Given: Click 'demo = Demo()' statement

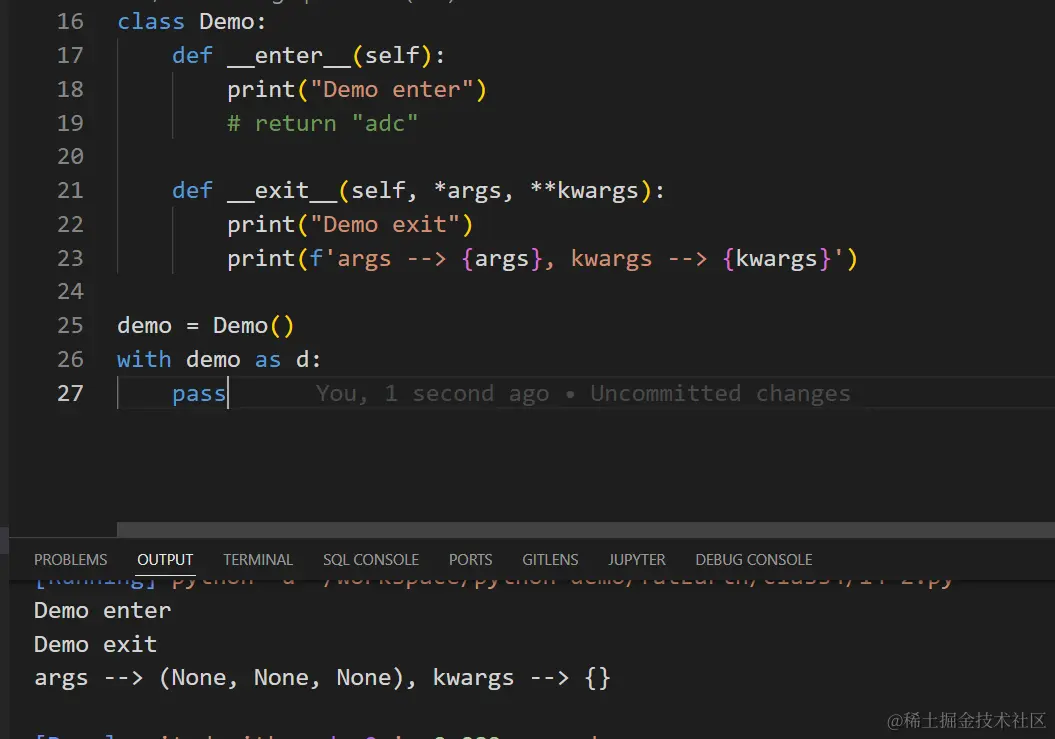Looking at the screenshot, I should pyautogui.click(x=206, y=326).
